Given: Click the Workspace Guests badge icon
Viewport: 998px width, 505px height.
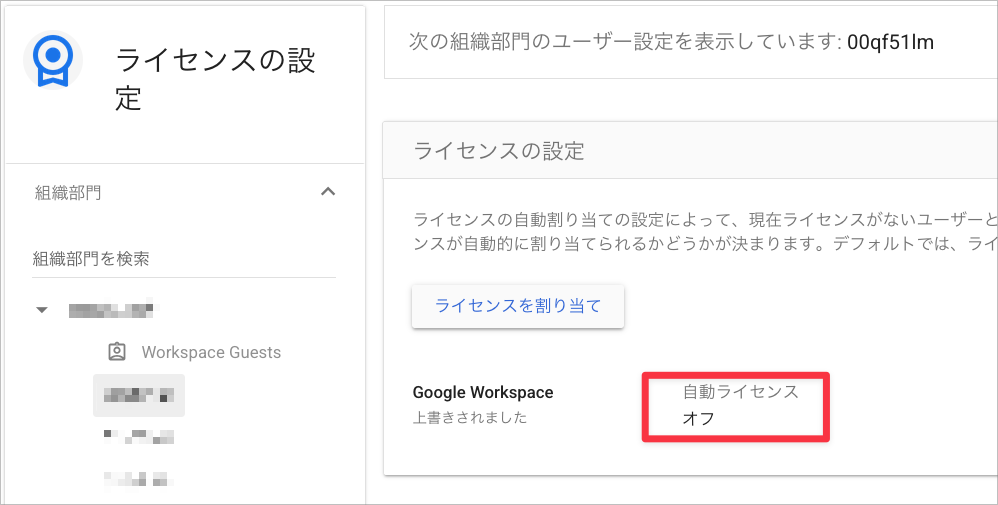Looking at the screenshot, I should click(117, 352).
